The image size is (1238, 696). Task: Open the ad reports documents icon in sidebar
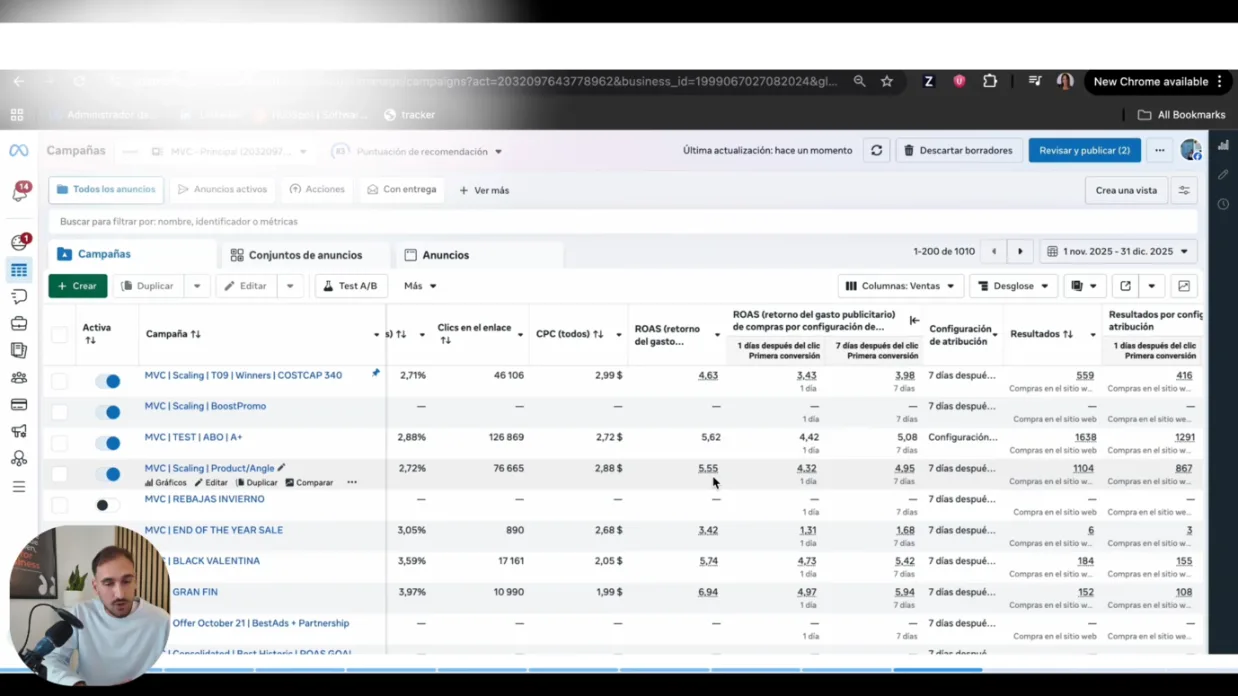(19, 351)
